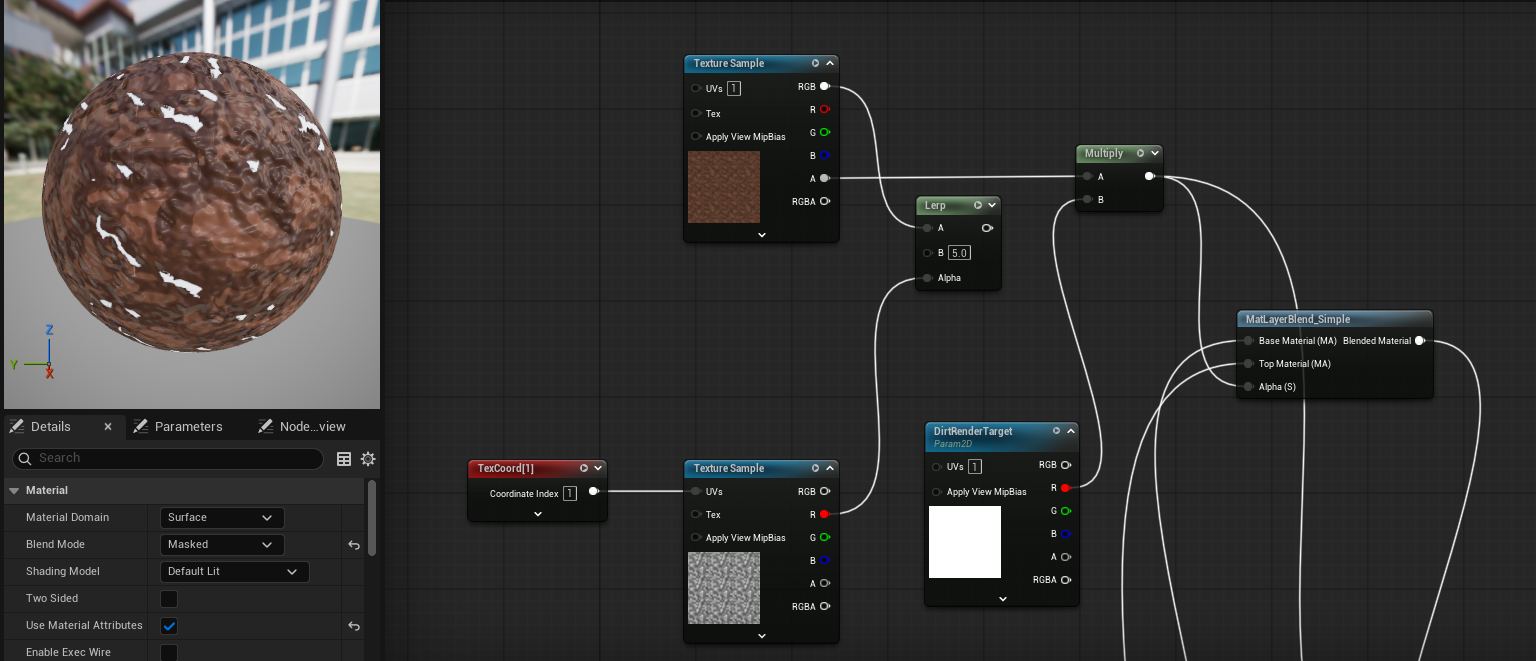Uncheck Use Material Attributes checkbox

point(169,626)
